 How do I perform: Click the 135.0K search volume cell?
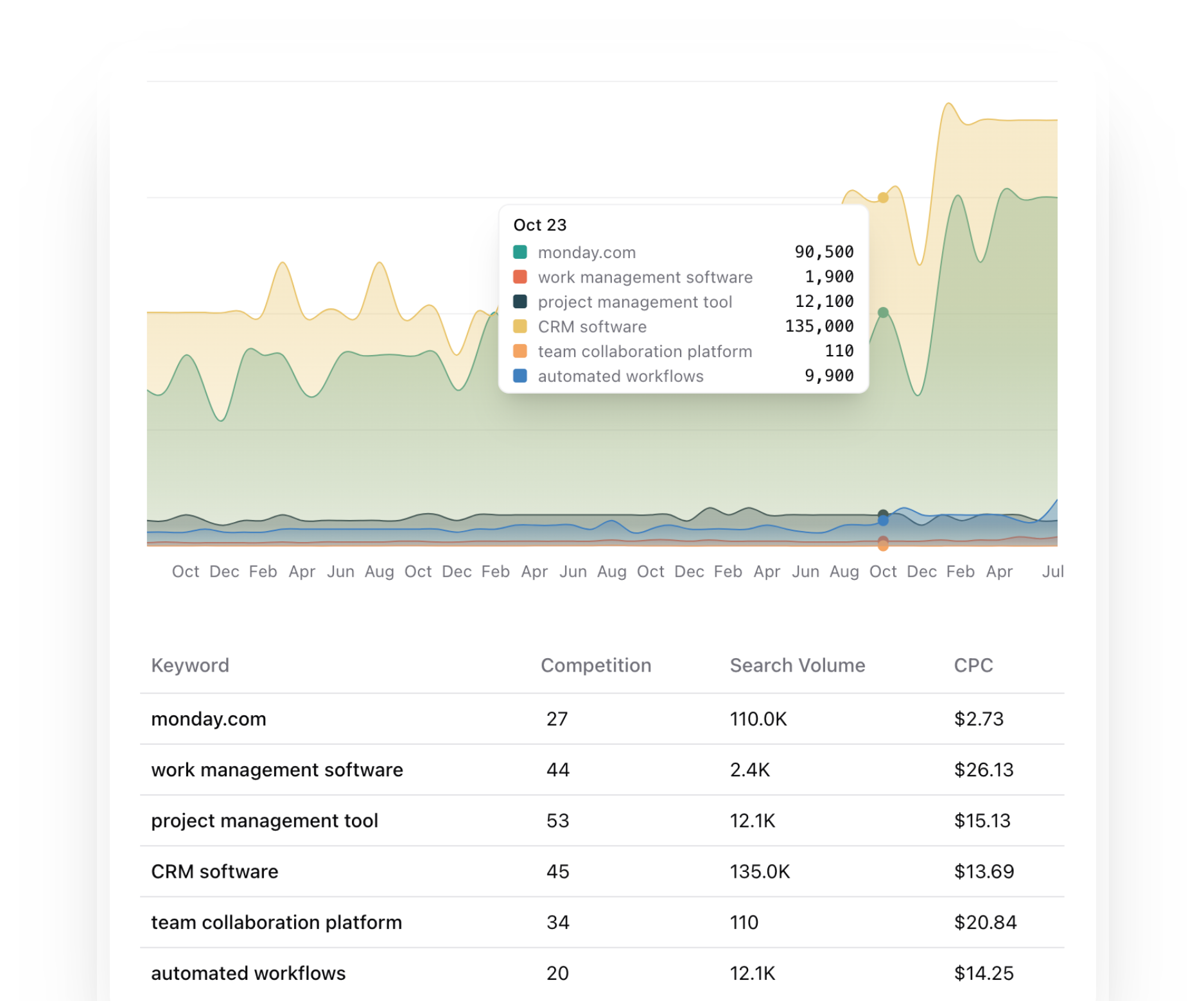(x=760, y=871)
